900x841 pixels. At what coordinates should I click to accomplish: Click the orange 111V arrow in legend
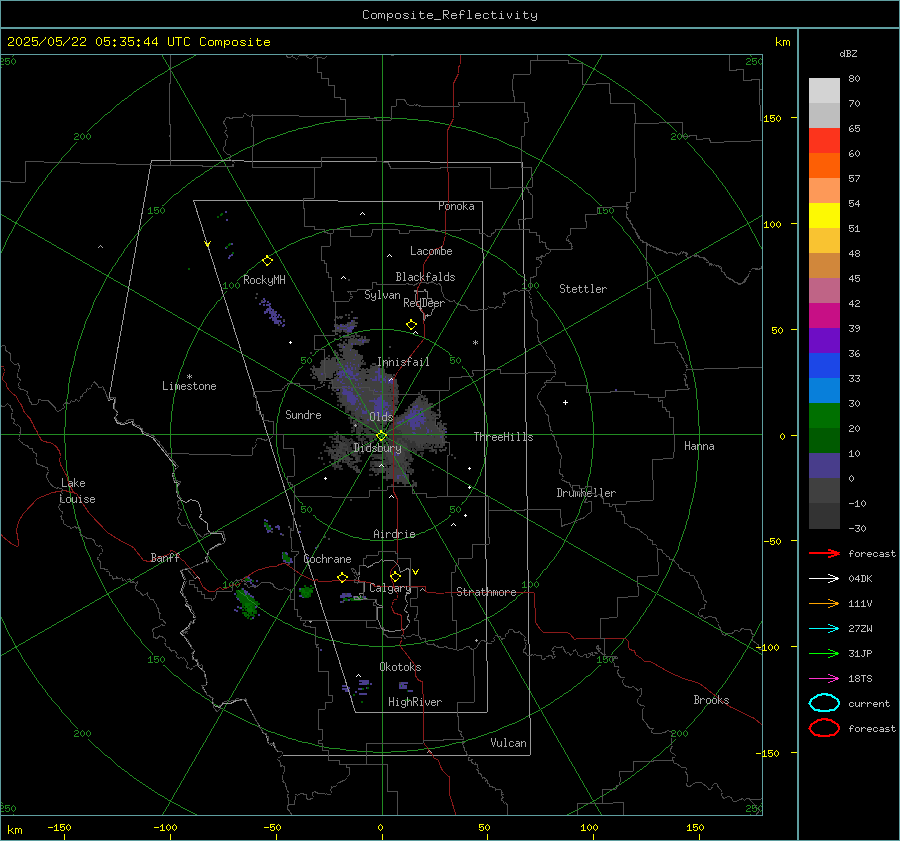[824, 603]
